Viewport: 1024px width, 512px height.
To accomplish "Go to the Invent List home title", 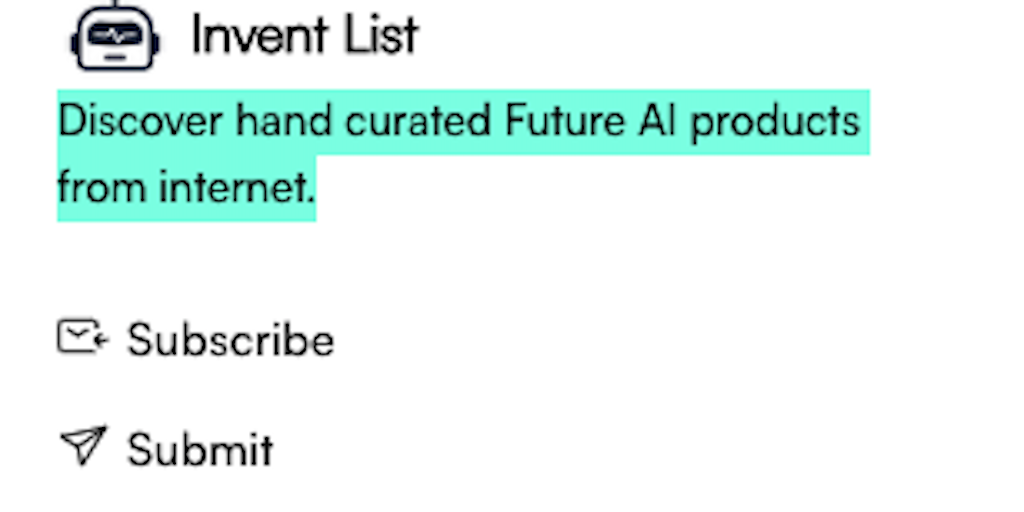I will [304, 36].
